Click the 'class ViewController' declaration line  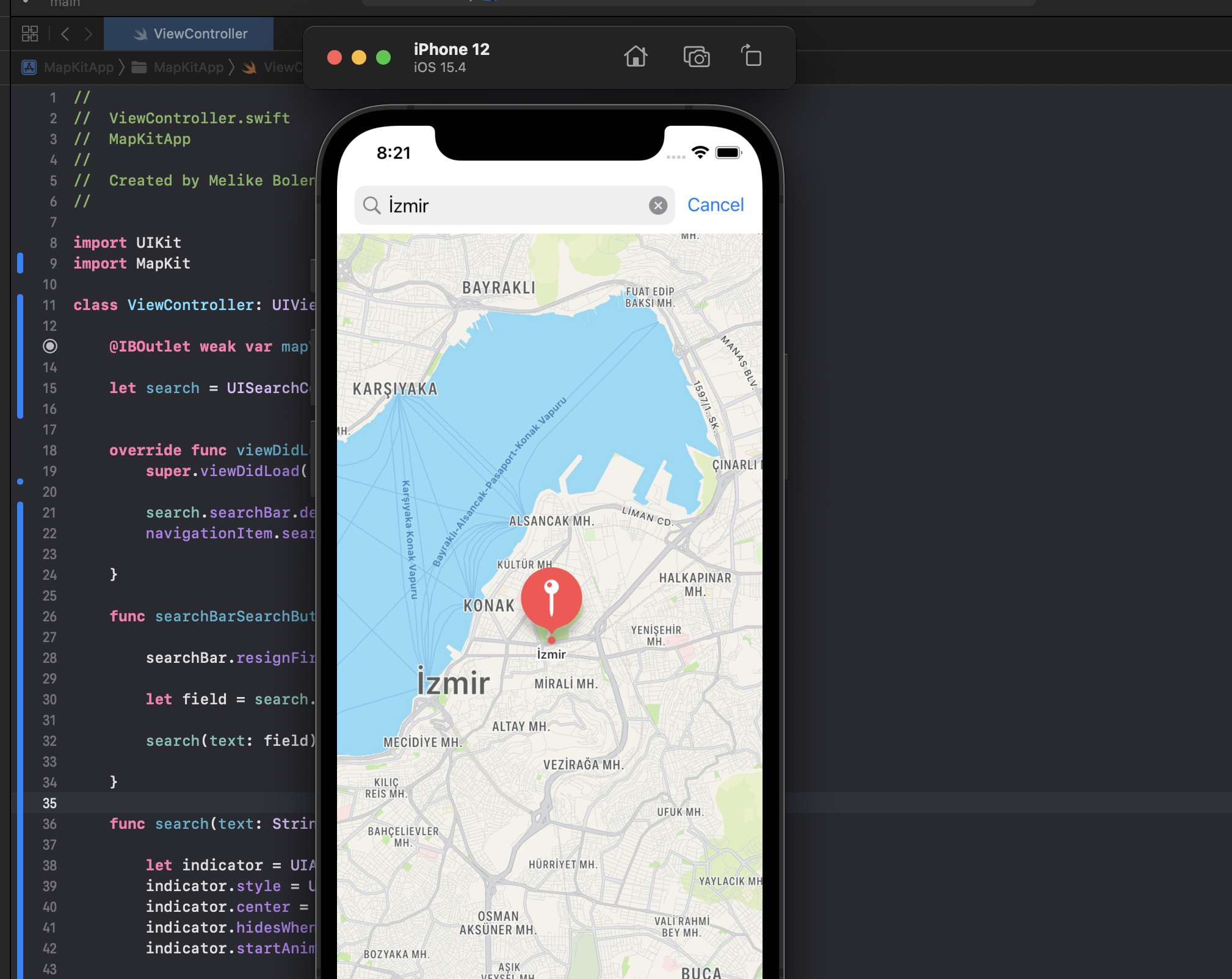pos(194,305)
